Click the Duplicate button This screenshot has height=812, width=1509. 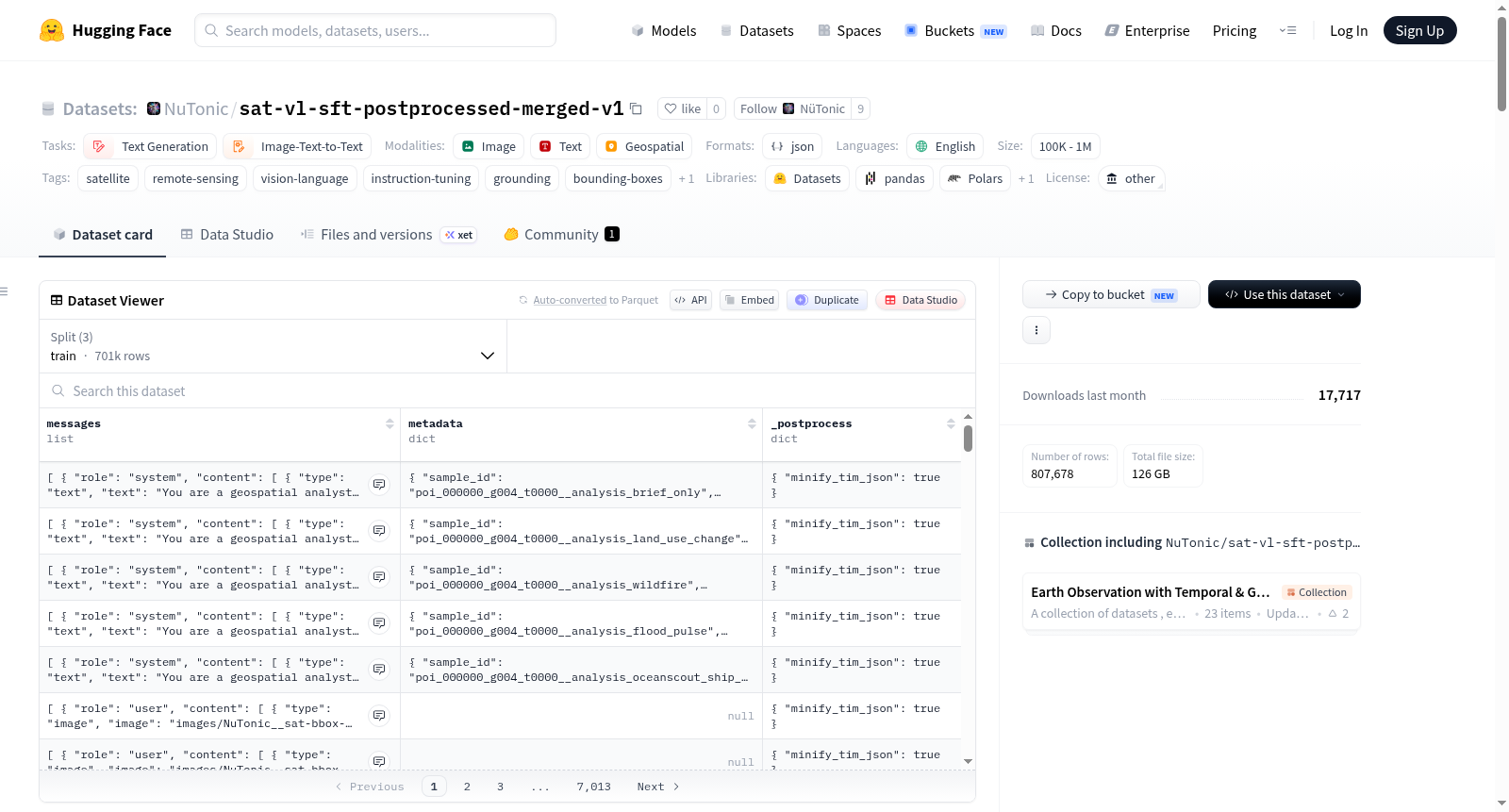pyautogui.click(x=826, y=300)
